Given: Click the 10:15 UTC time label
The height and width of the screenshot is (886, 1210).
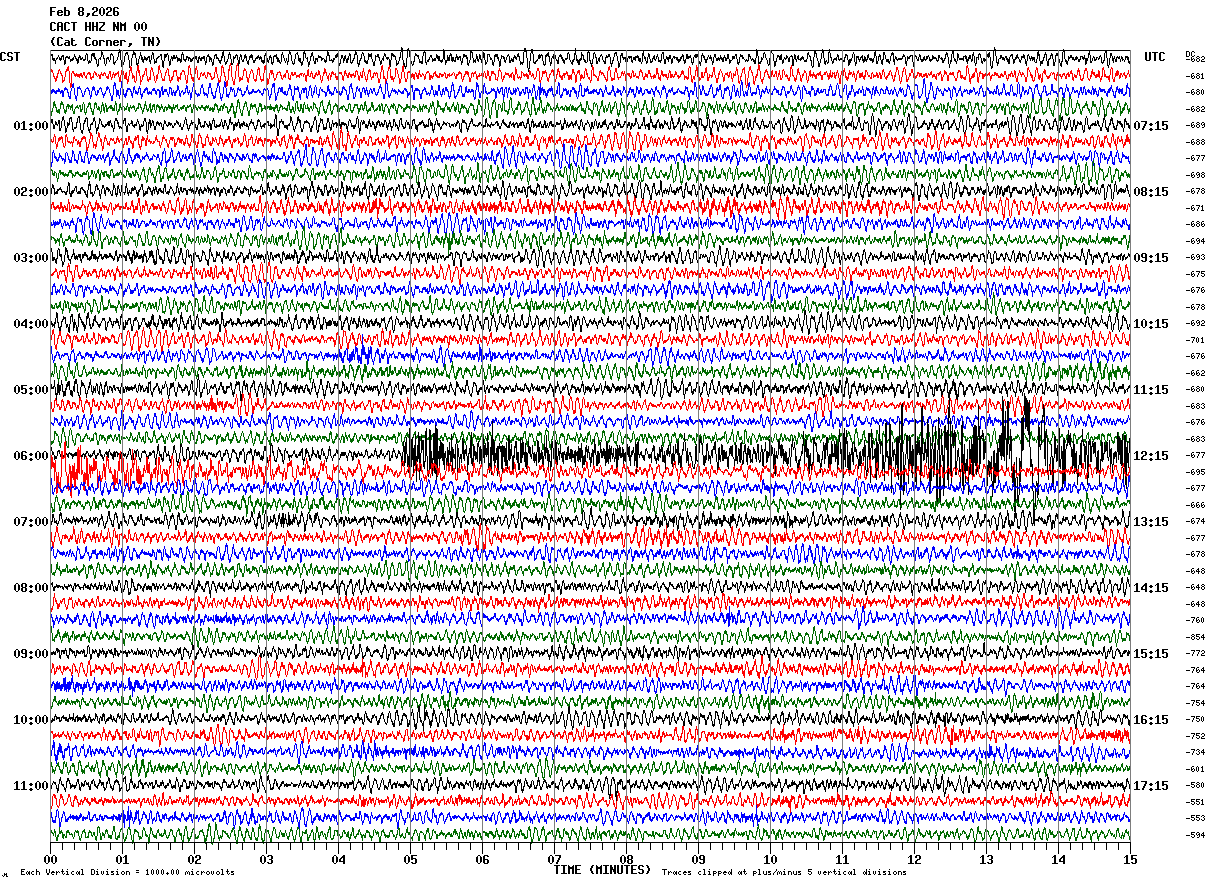Looking at the screenshot, I should click(x=1151, y=324).
